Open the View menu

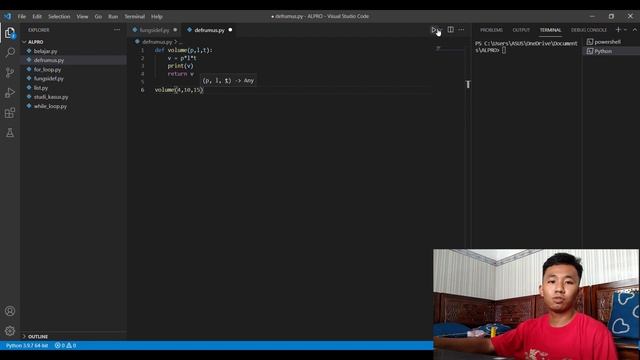coord(82,17)
